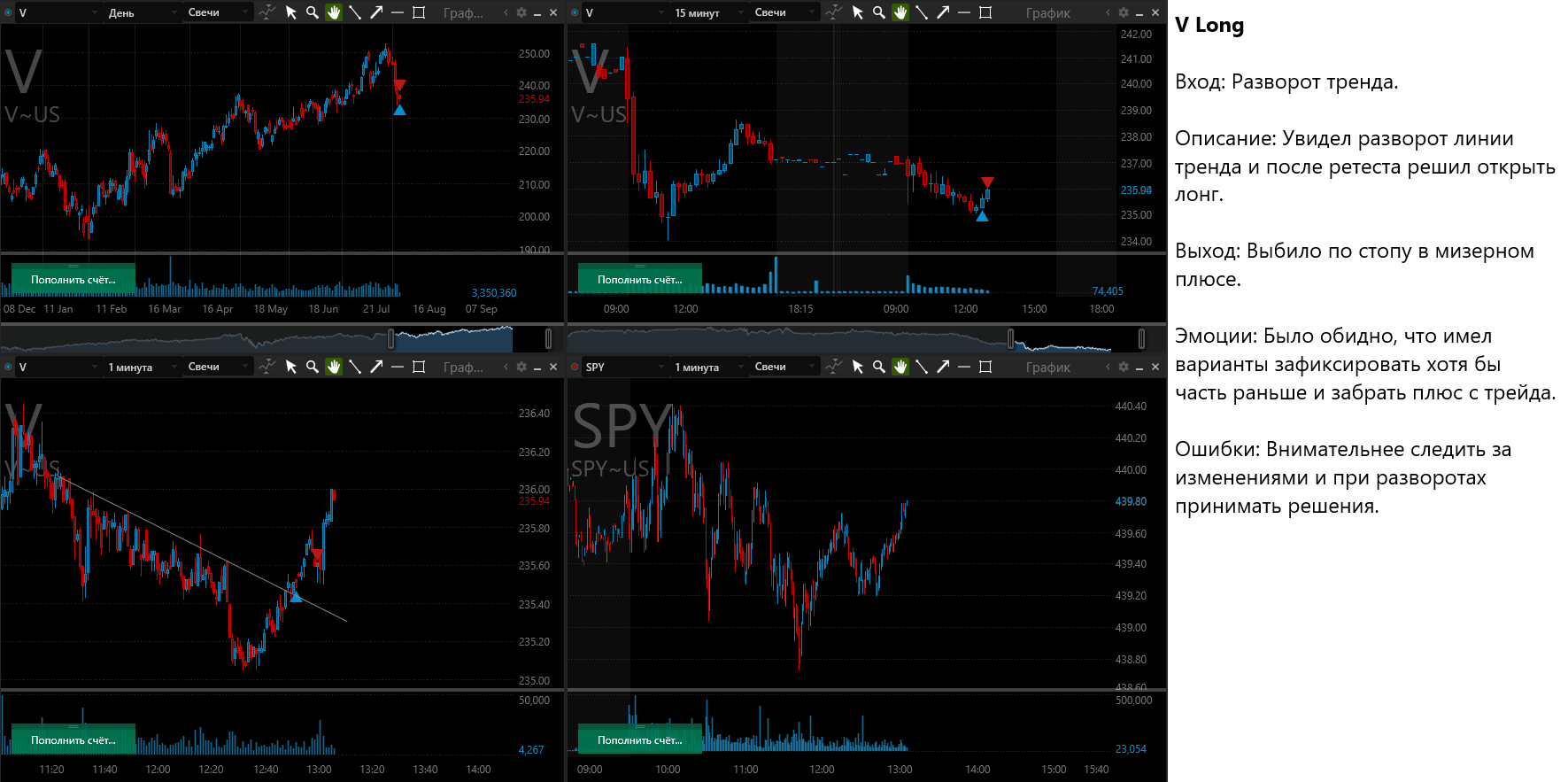Screen dimensions: 1568x782
Task: Select the horizontal line tool in the V Day chart
Action: tap(398, 12)
